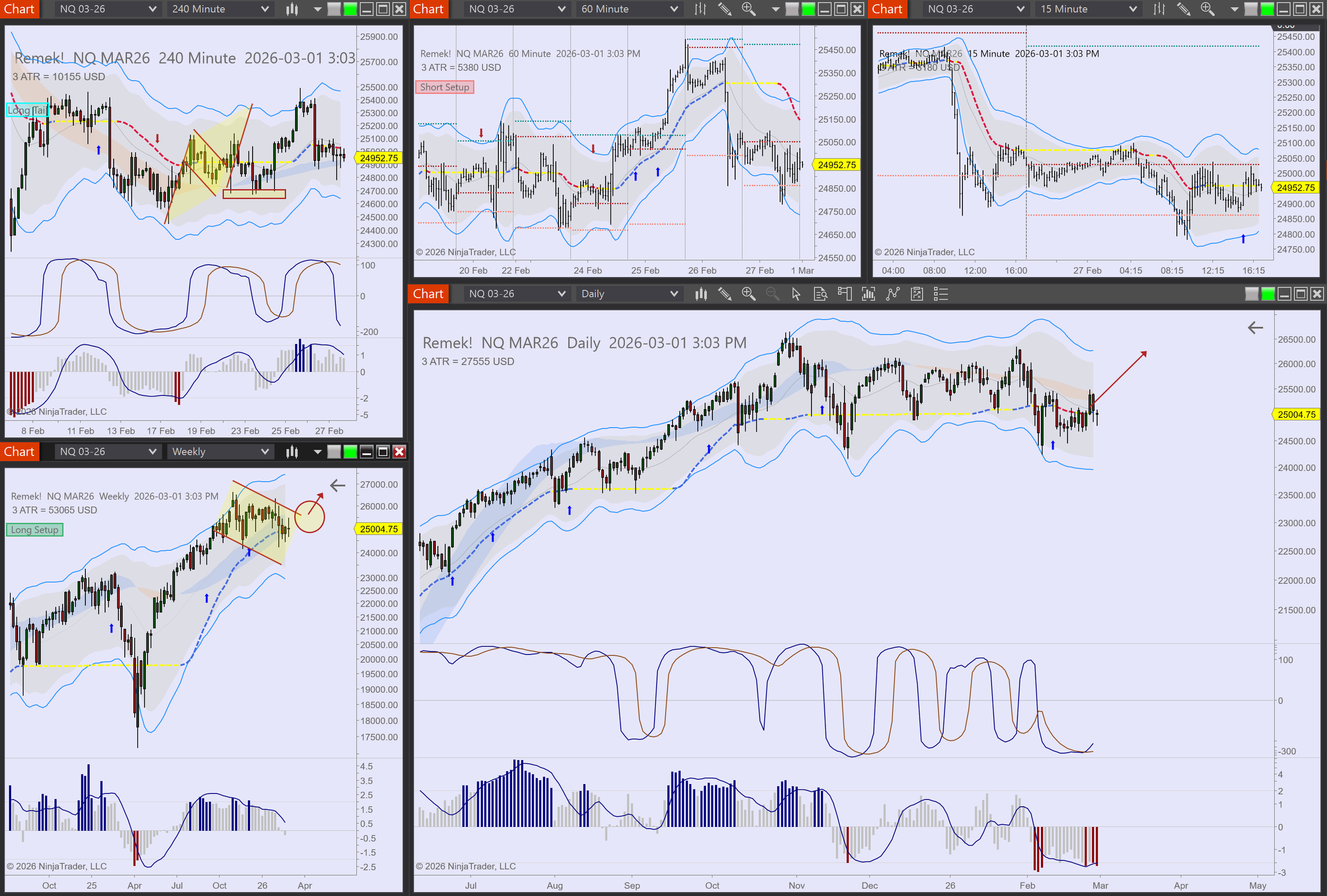Open Chart Trader icon on Daily chart
Image resolution: width=1327 pixels, height=896 pixels.
pyautogui.click(x=845, y=294)
